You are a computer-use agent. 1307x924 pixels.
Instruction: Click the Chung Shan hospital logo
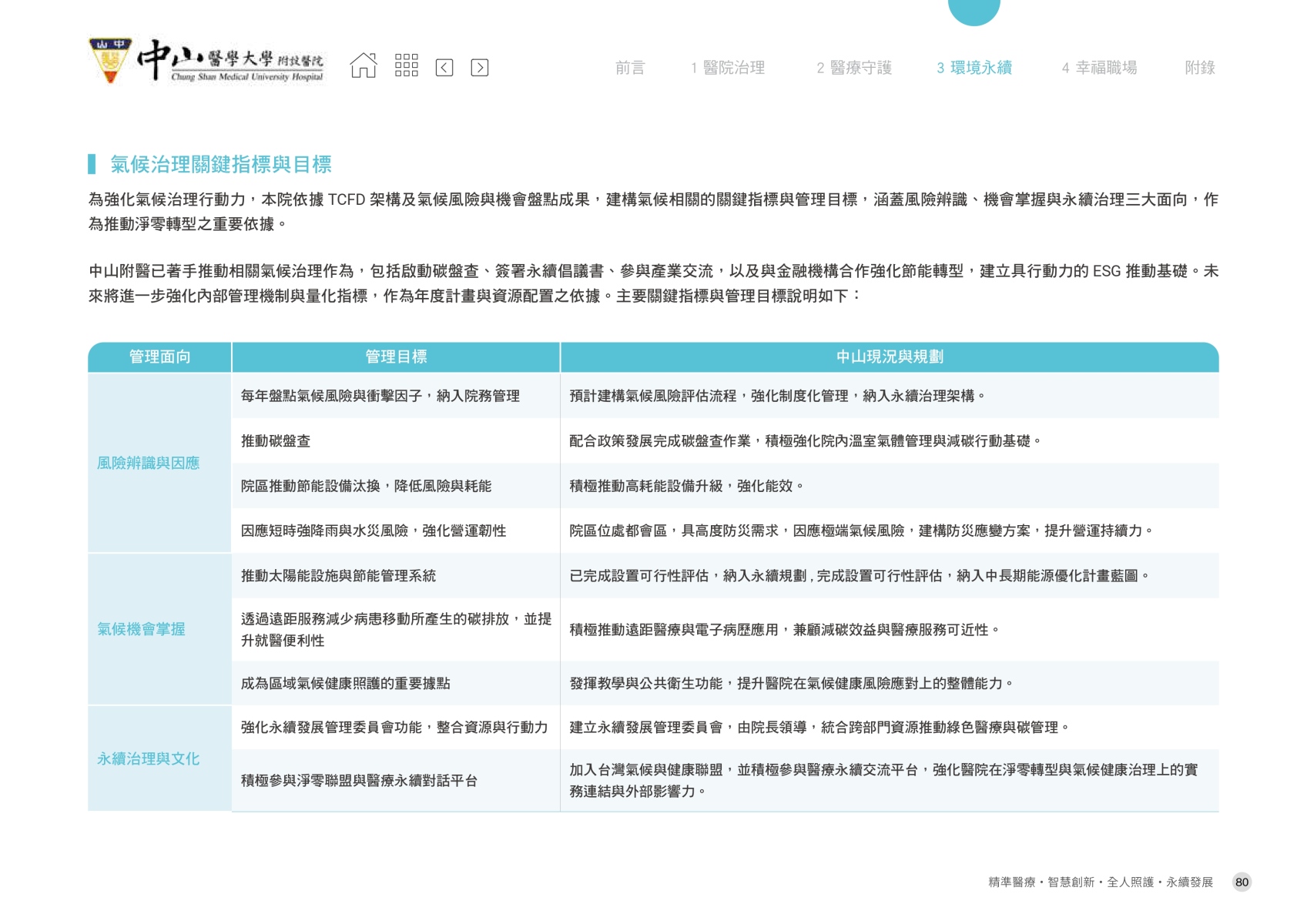tap(207, 61)
